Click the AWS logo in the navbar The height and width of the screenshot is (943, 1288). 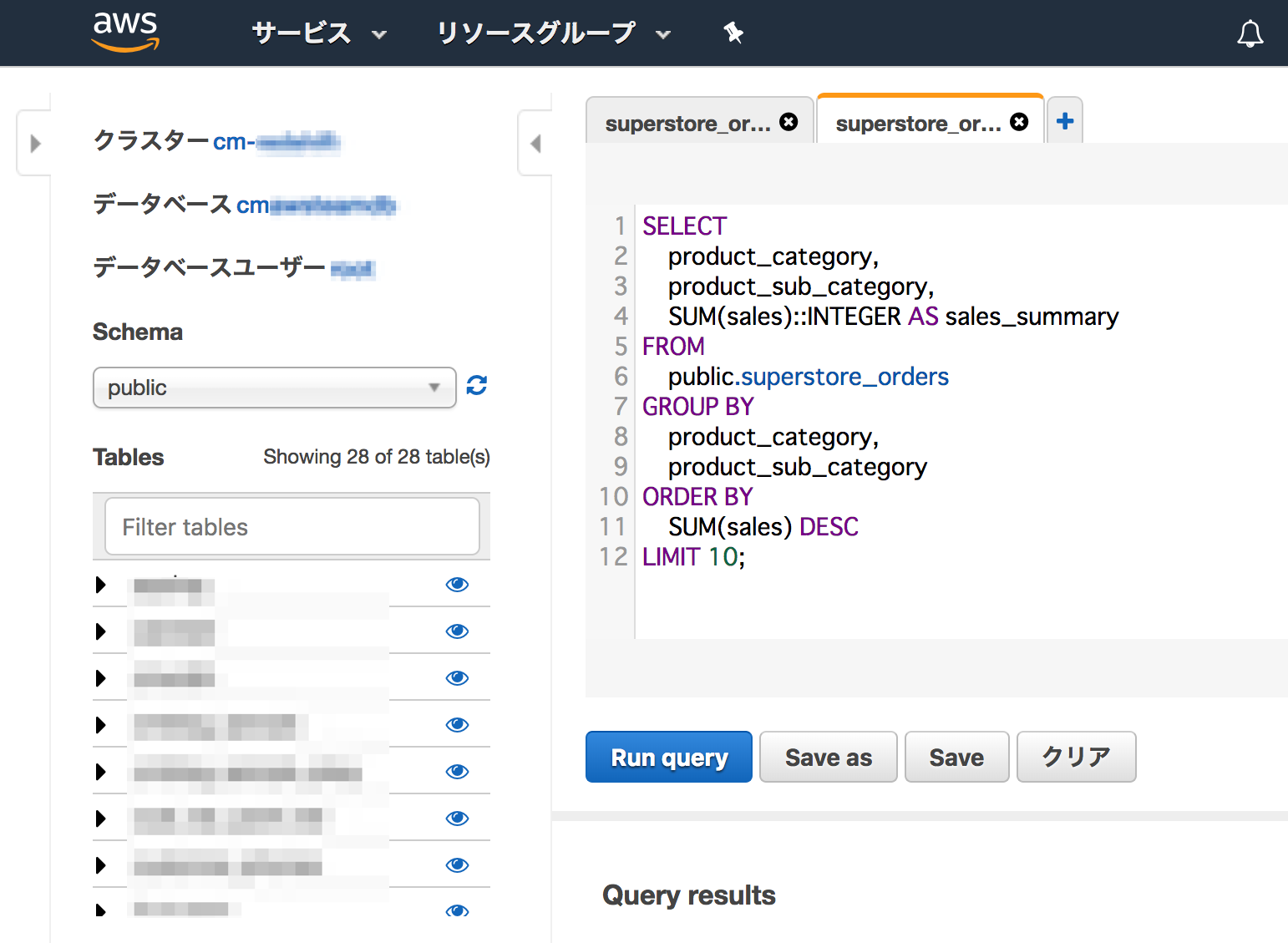click(x=124, y=32)
